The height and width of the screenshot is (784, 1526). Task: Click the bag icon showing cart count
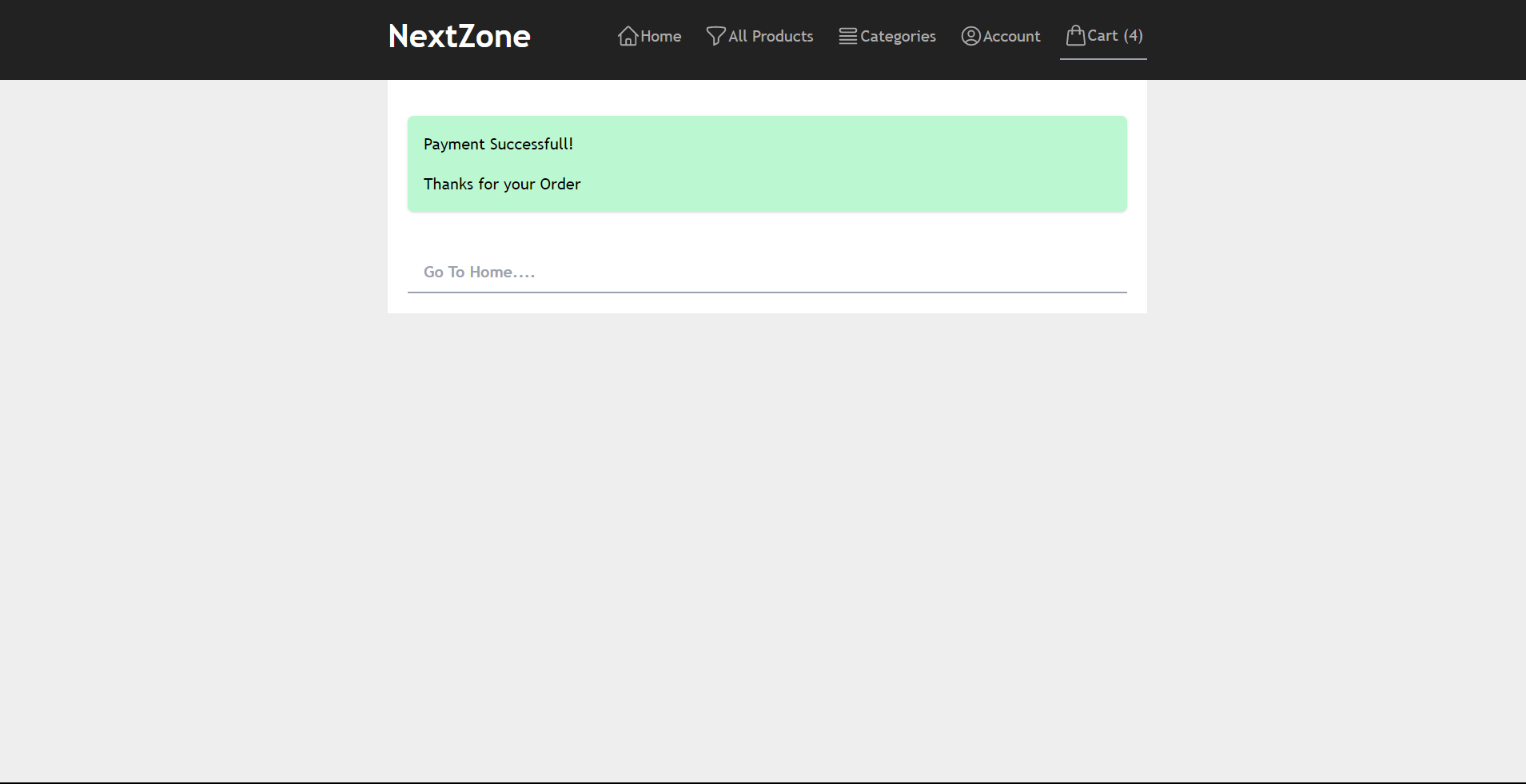(x=1075, y=35)
